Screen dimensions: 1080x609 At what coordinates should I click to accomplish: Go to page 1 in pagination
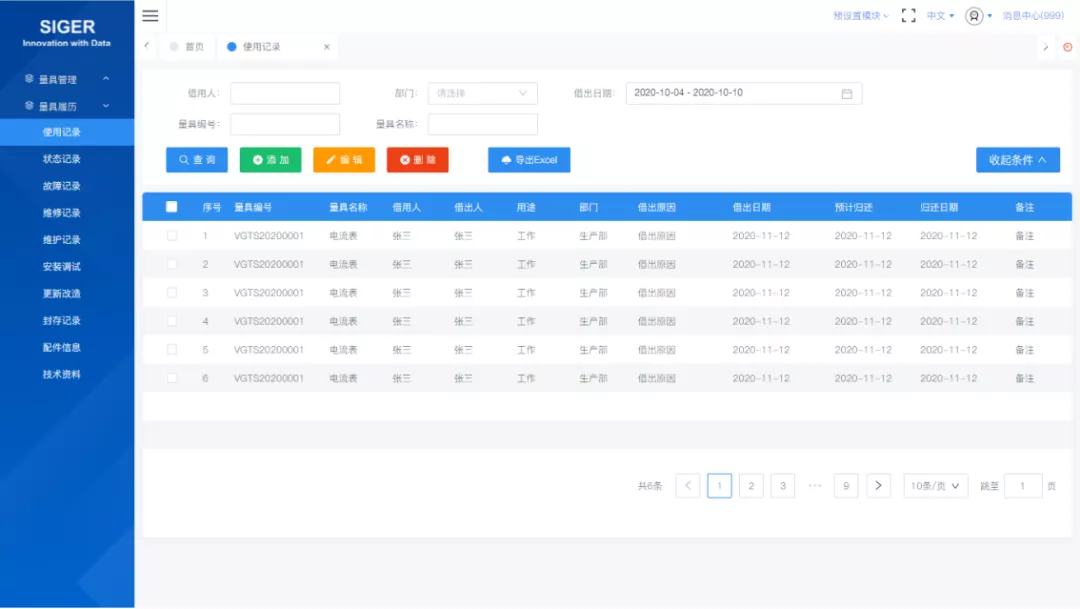720,486
